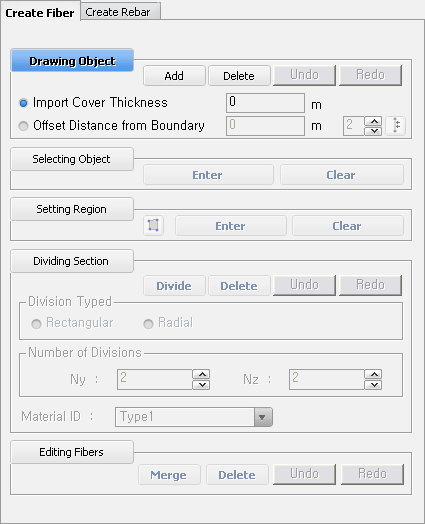Open the Material ID dropdown

pos(263,417)
